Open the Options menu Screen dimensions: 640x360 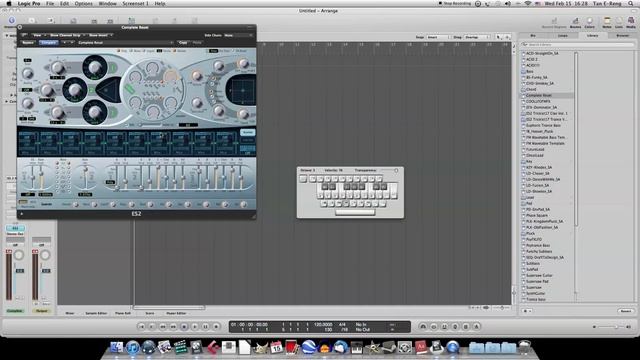pos(83,4)
